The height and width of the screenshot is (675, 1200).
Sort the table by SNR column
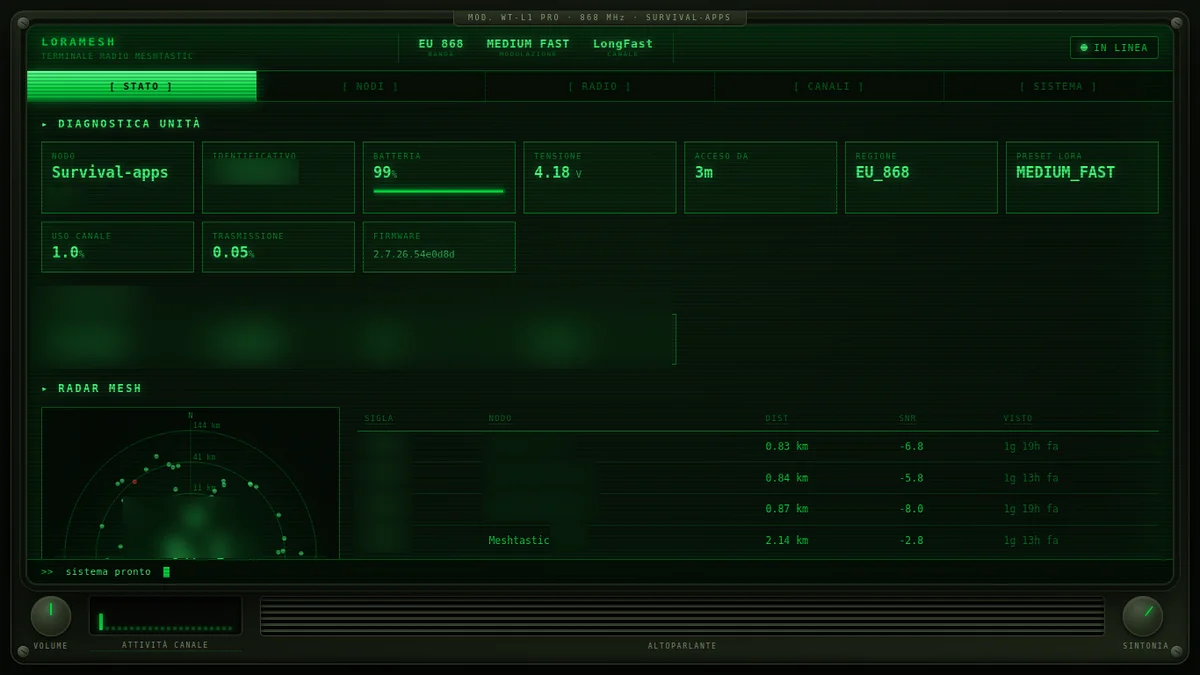coord(907,419)
